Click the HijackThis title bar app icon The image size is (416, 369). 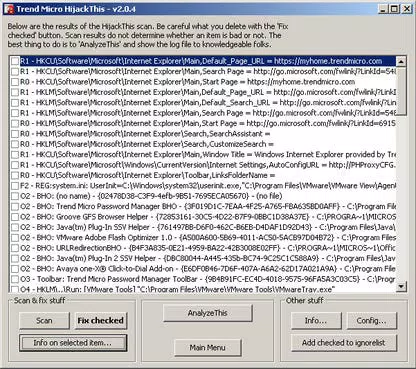9,9
